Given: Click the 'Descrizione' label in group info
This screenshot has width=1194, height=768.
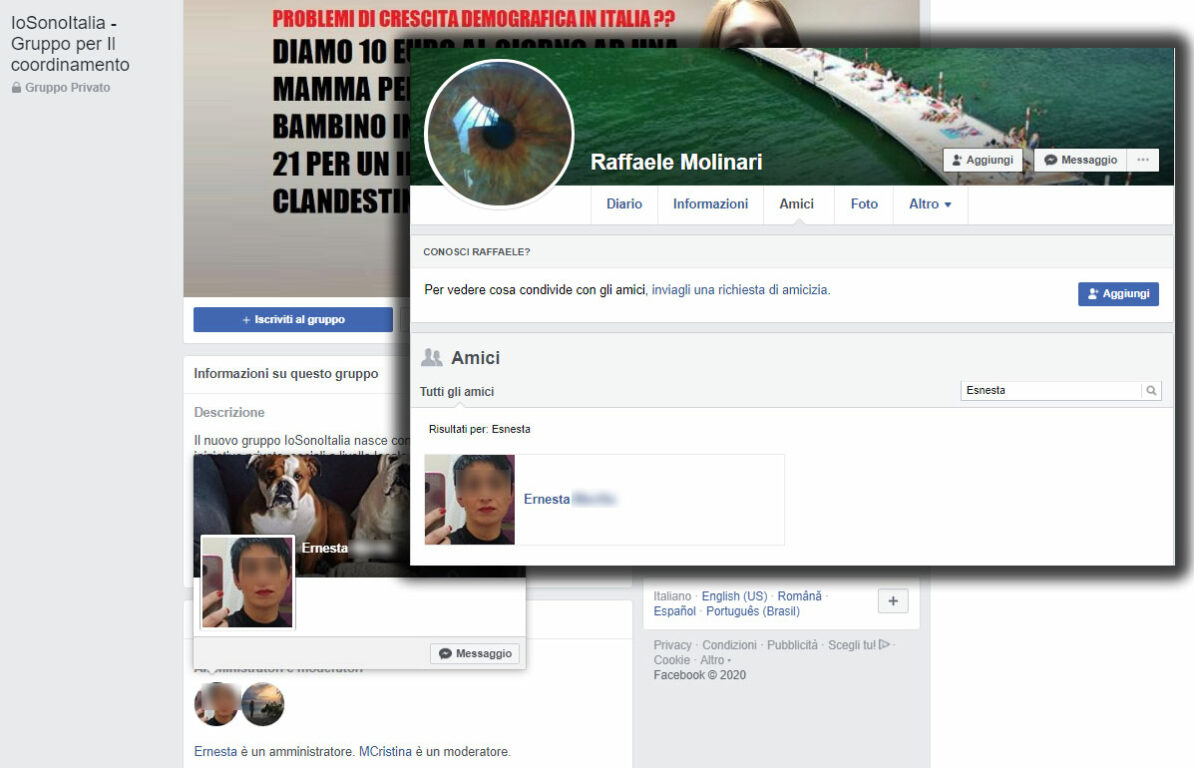Looking at the screenshot, I should 229,413.
